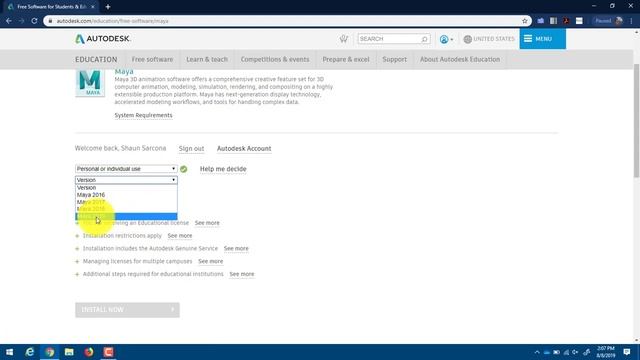Go back with the browser back arrow
The image size is (640, 360).
coord(9,21)
